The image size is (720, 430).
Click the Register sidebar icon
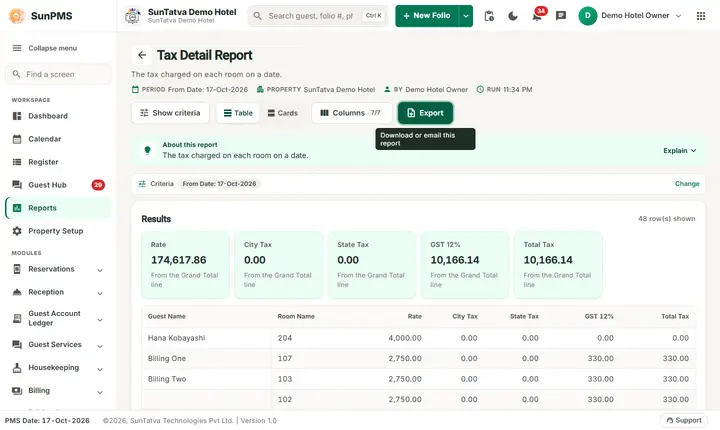[17, 162]
